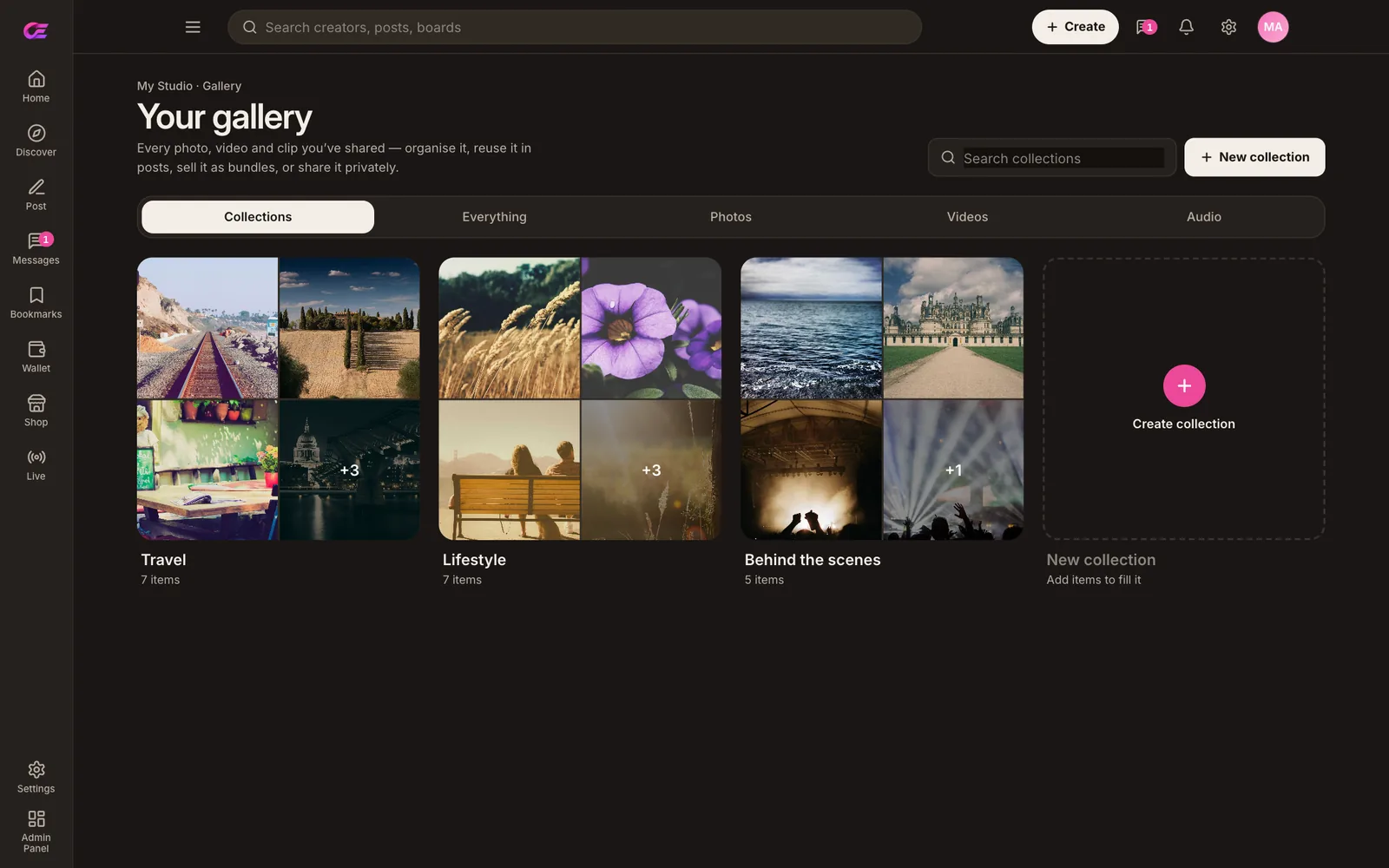Click the pink plus create collection icon

(1184, 385)
